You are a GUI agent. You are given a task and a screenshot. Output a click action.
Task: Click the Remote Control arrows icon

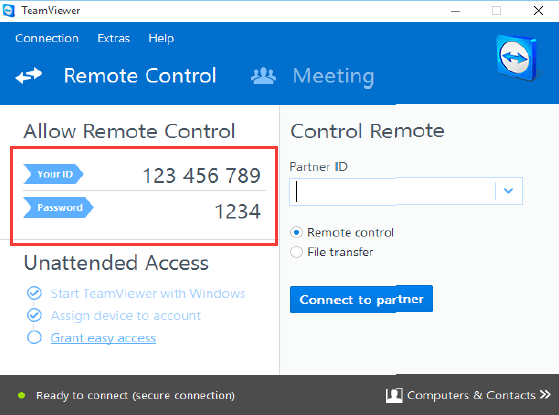(x=29, y=76)
